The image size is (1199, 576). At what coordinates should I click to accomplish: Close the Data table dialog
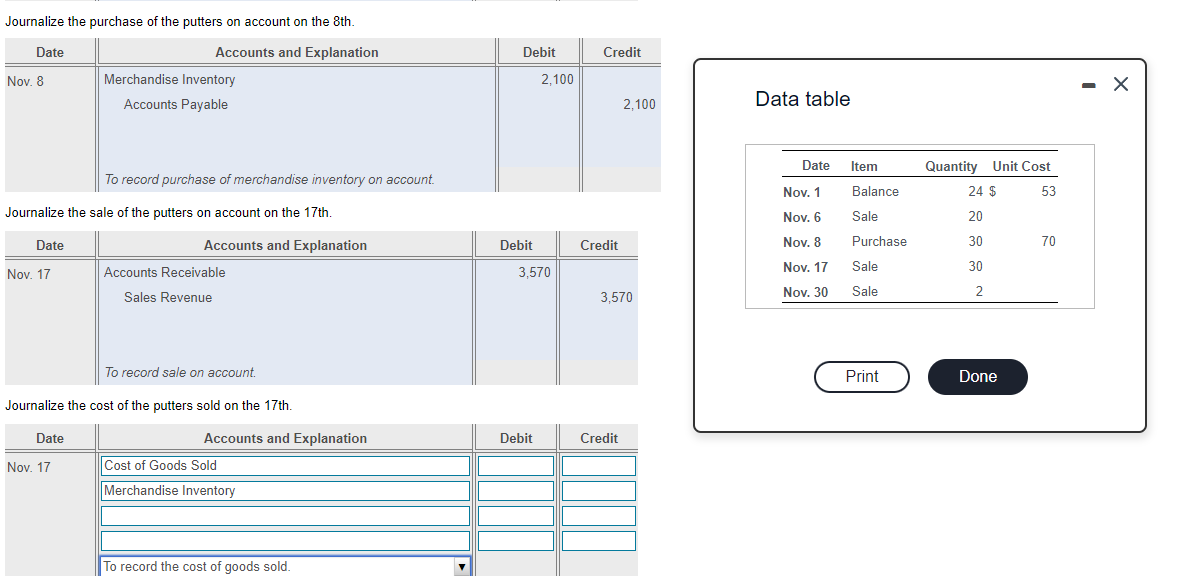1120,84
